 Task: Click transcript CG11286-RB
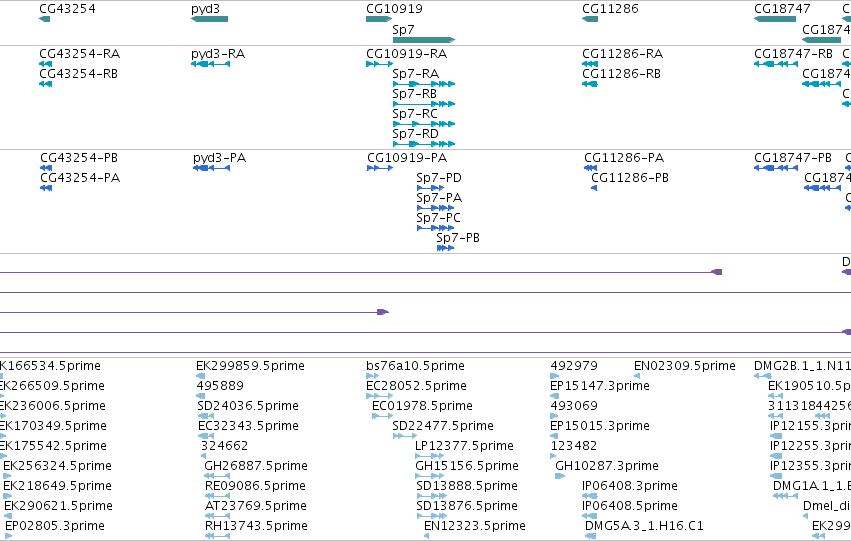tap(621, 74)
